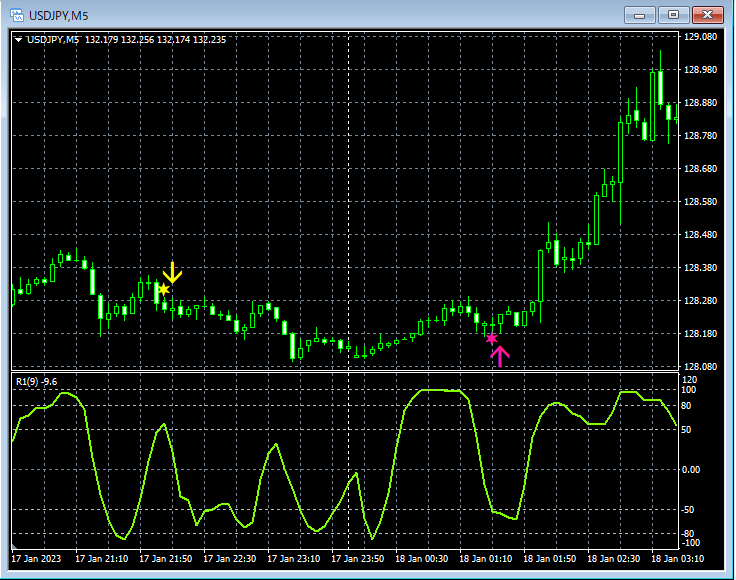
Task: Click the 17 Jan 23:10 time label
Action: (293, 558)
